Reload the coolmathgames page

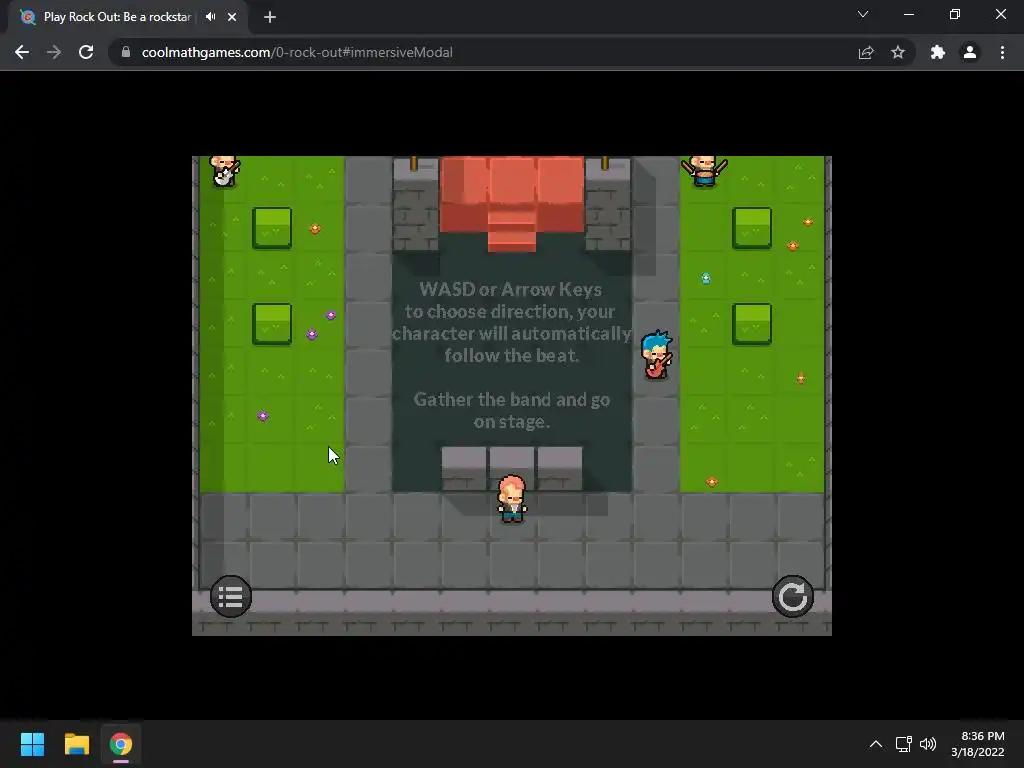[x=86, y=52]
